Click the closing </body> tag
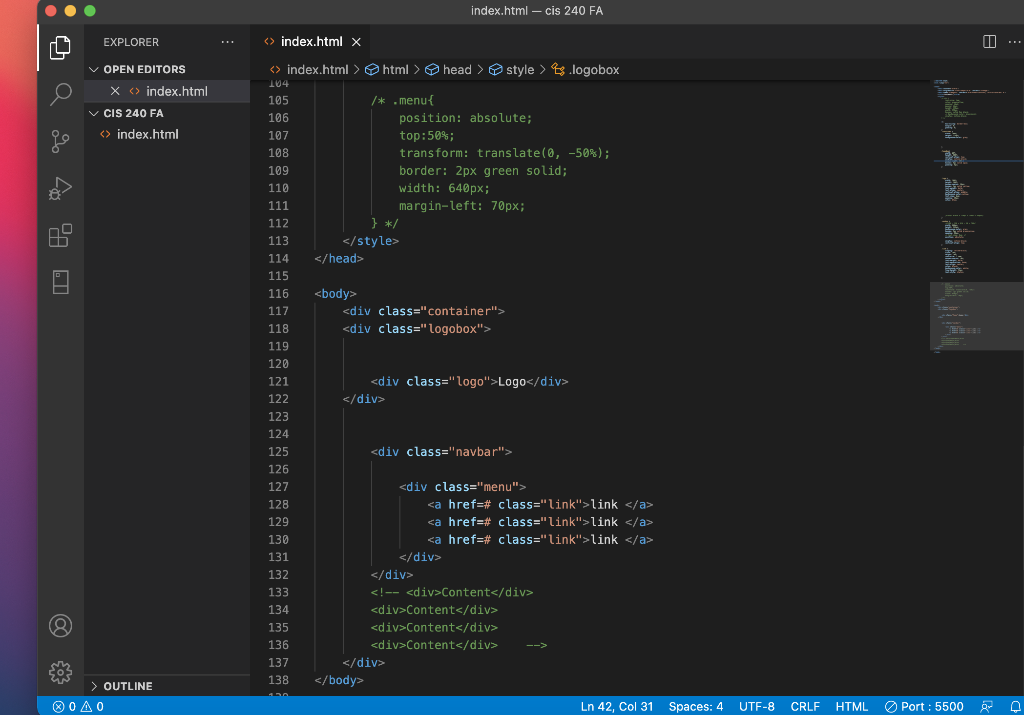The height and width of the screenshot is (715, 1024). (338, 680)
